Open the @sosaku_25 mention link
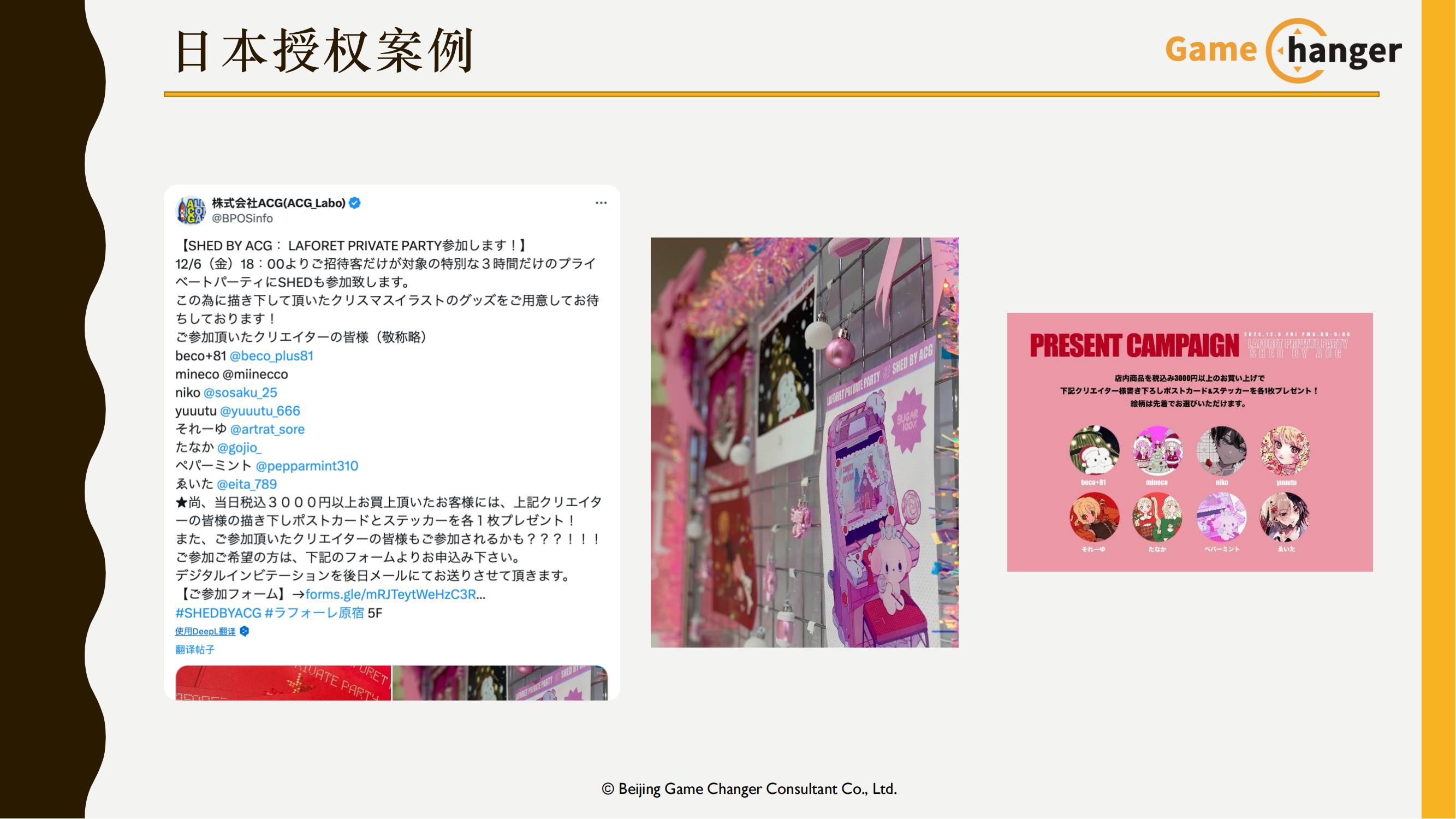The image size is (1456, 819). point(240,393)
